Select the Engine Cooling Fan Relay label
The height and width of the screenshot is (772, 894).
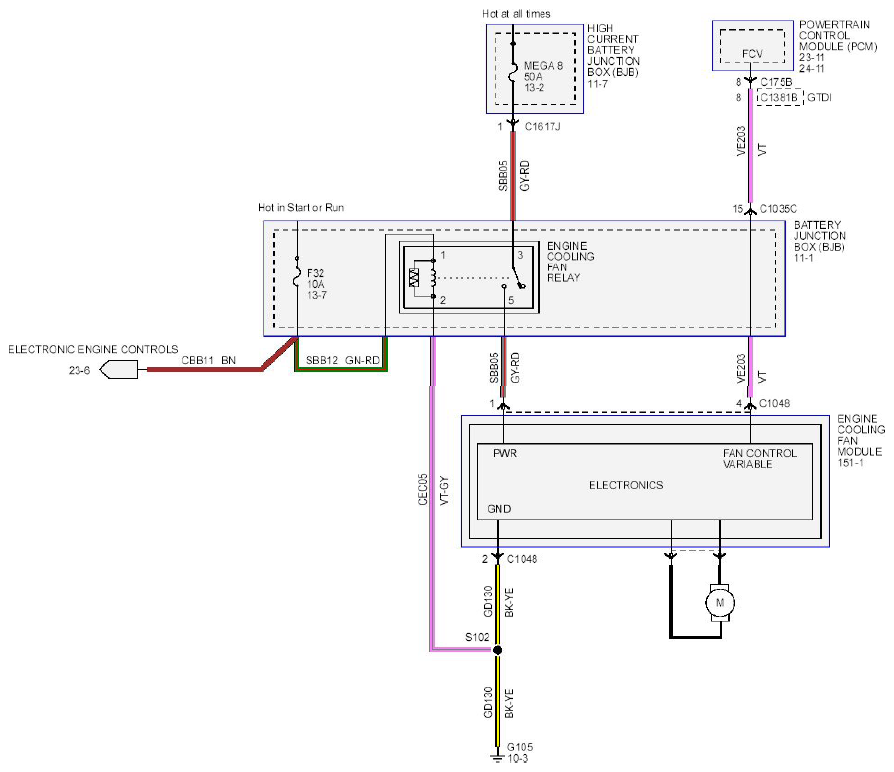(x=570, y=262)
